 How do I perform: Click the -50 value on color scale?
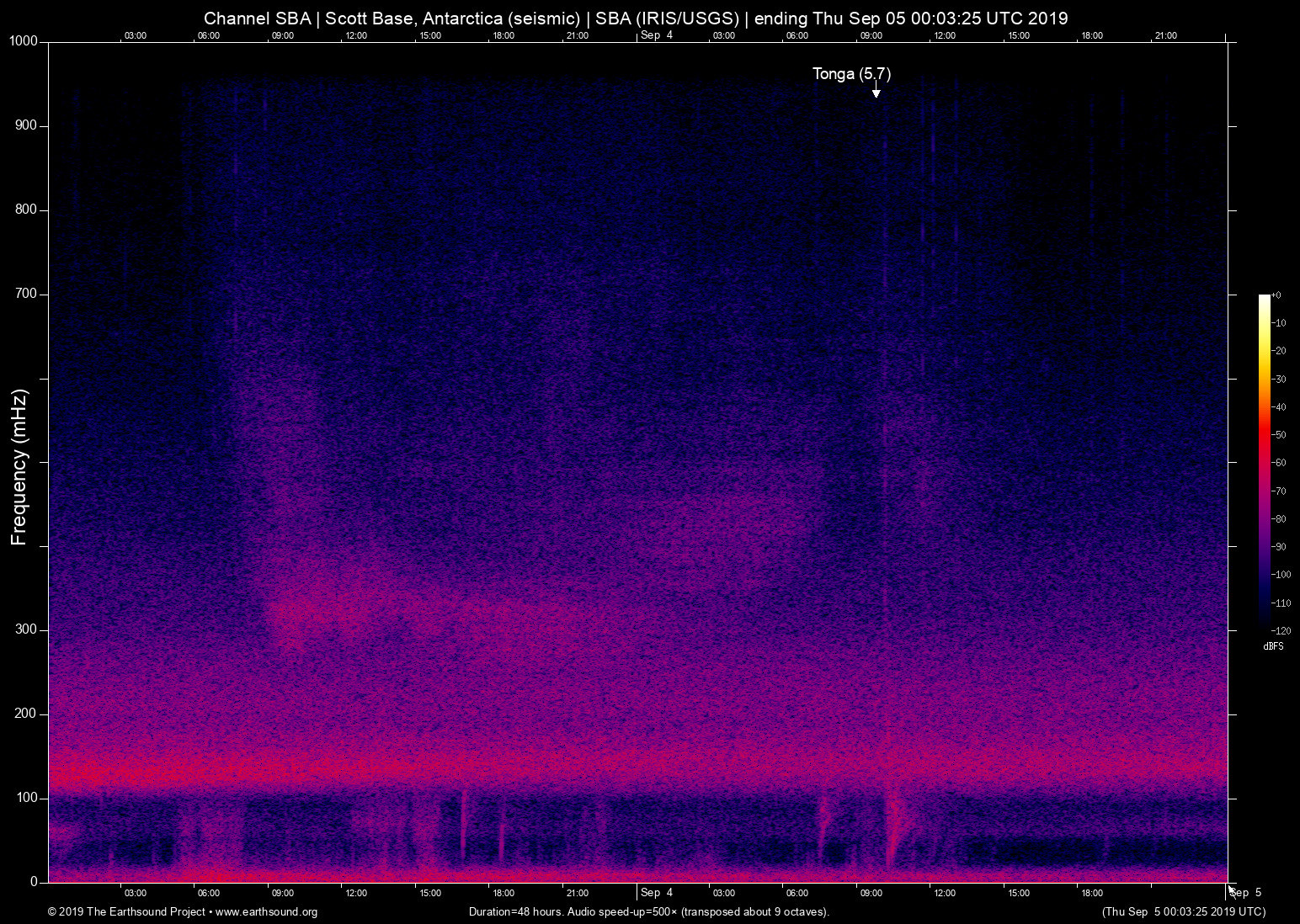point(1279,435)
